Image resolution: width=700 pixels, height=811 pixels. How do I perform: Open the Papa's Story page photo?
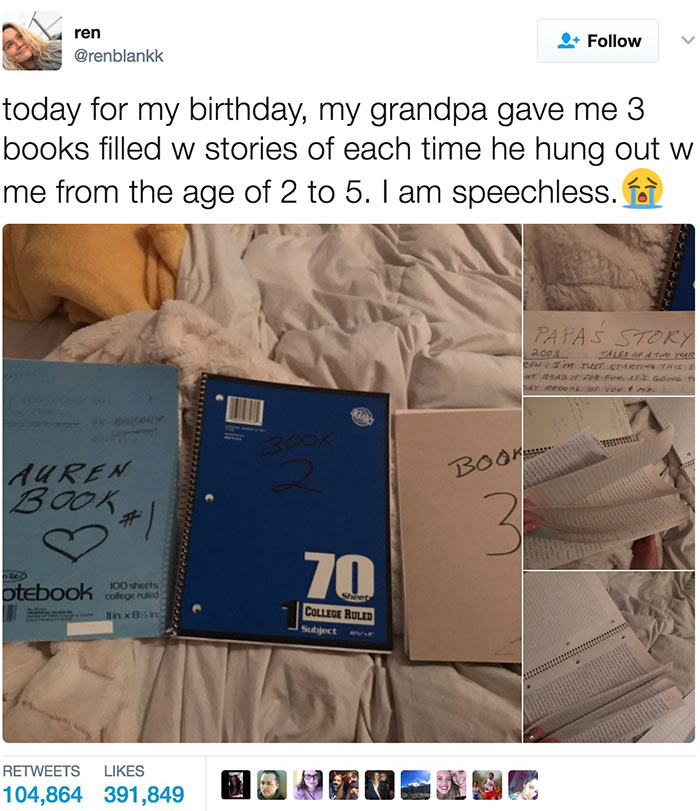click(609, 309)
